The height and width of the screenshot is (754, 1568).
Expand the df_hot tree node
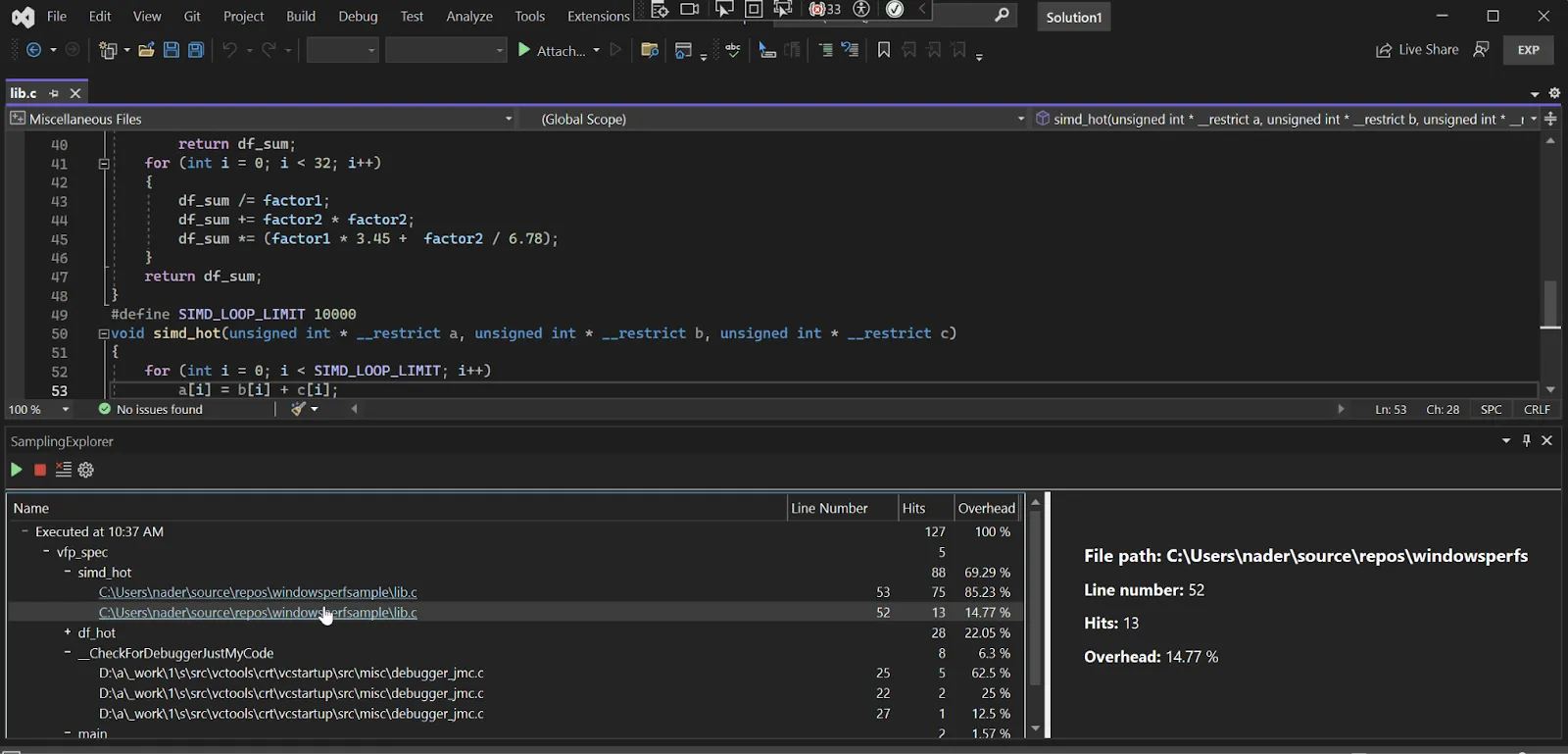(68, 632)
